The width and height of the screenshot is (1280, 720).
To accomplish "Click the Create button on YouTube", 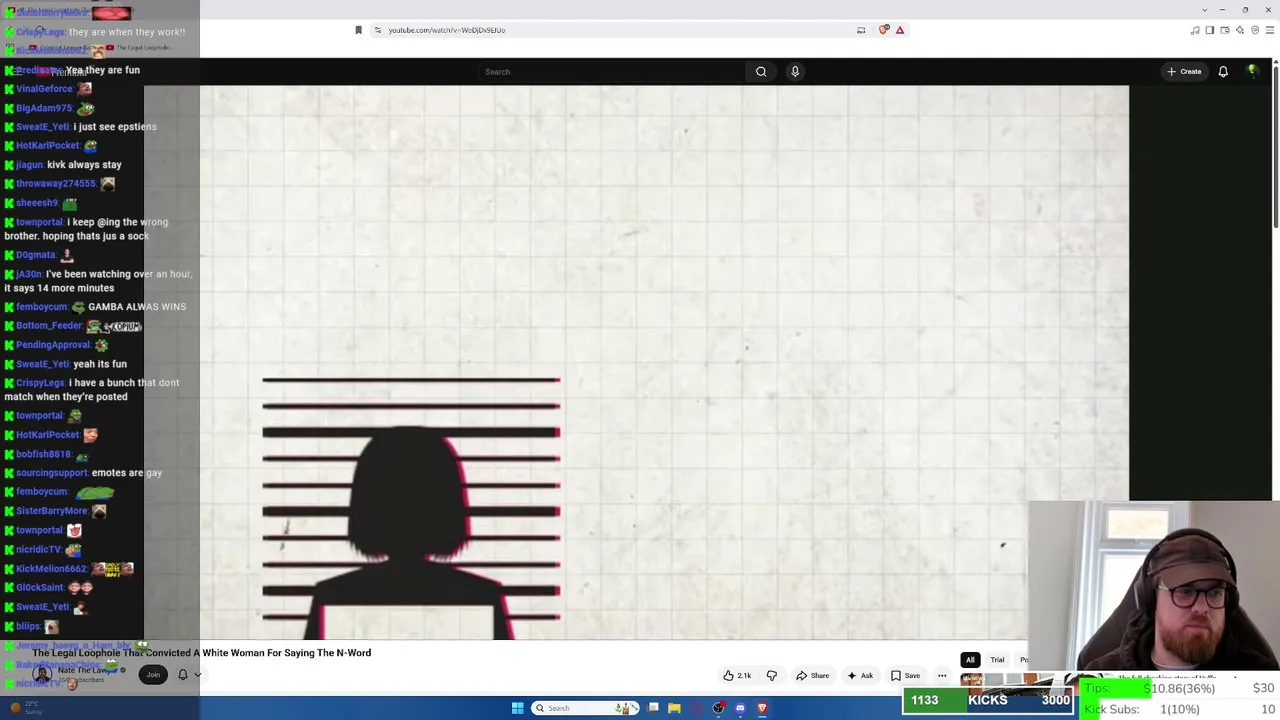I will click(1184, 71).
